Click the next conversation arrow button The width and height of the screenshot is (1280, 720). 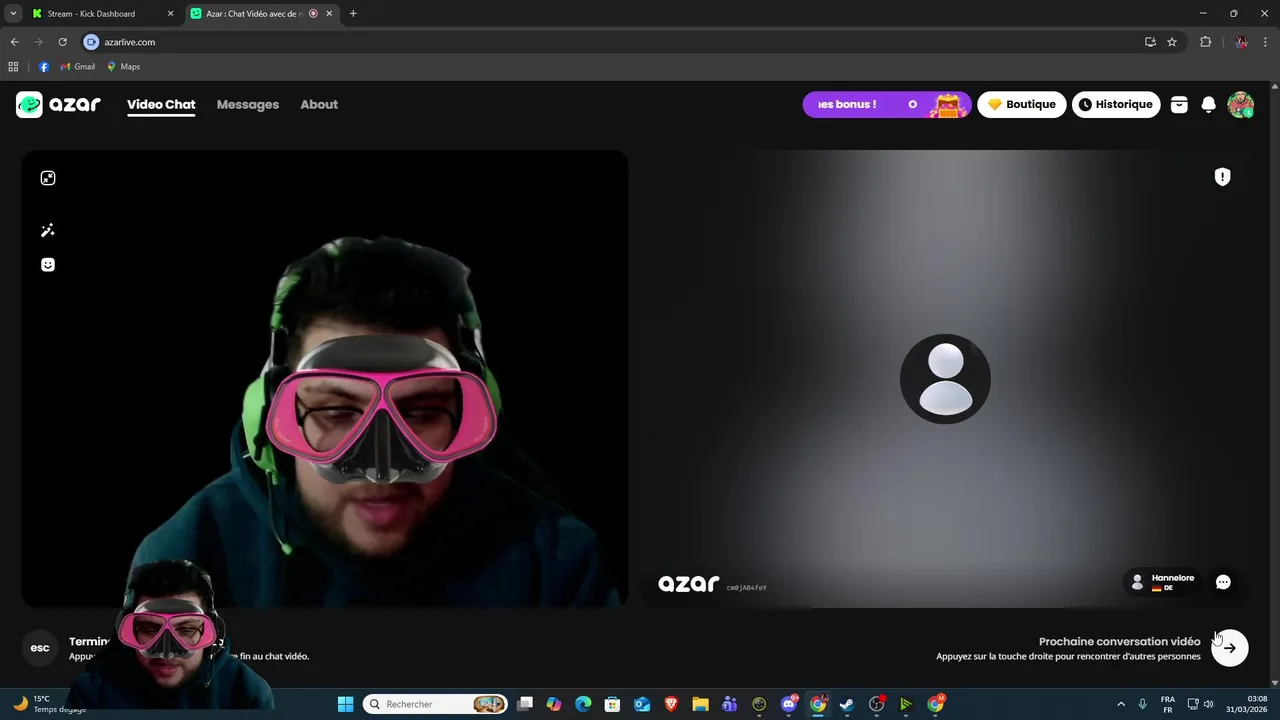coord(1230,648)
